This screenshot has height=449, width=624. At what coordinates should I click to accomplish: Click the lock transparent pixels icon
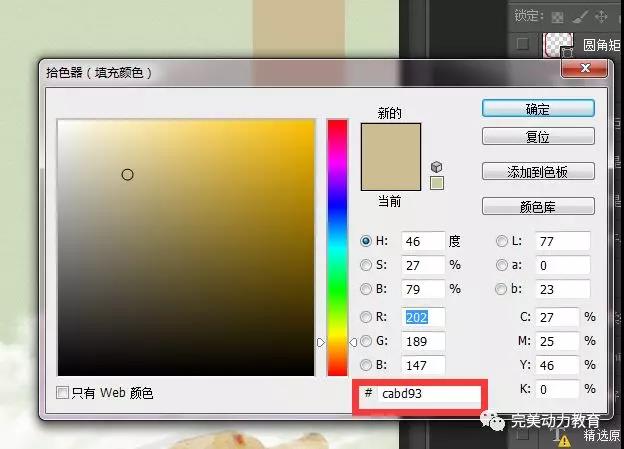pos(557,16)
